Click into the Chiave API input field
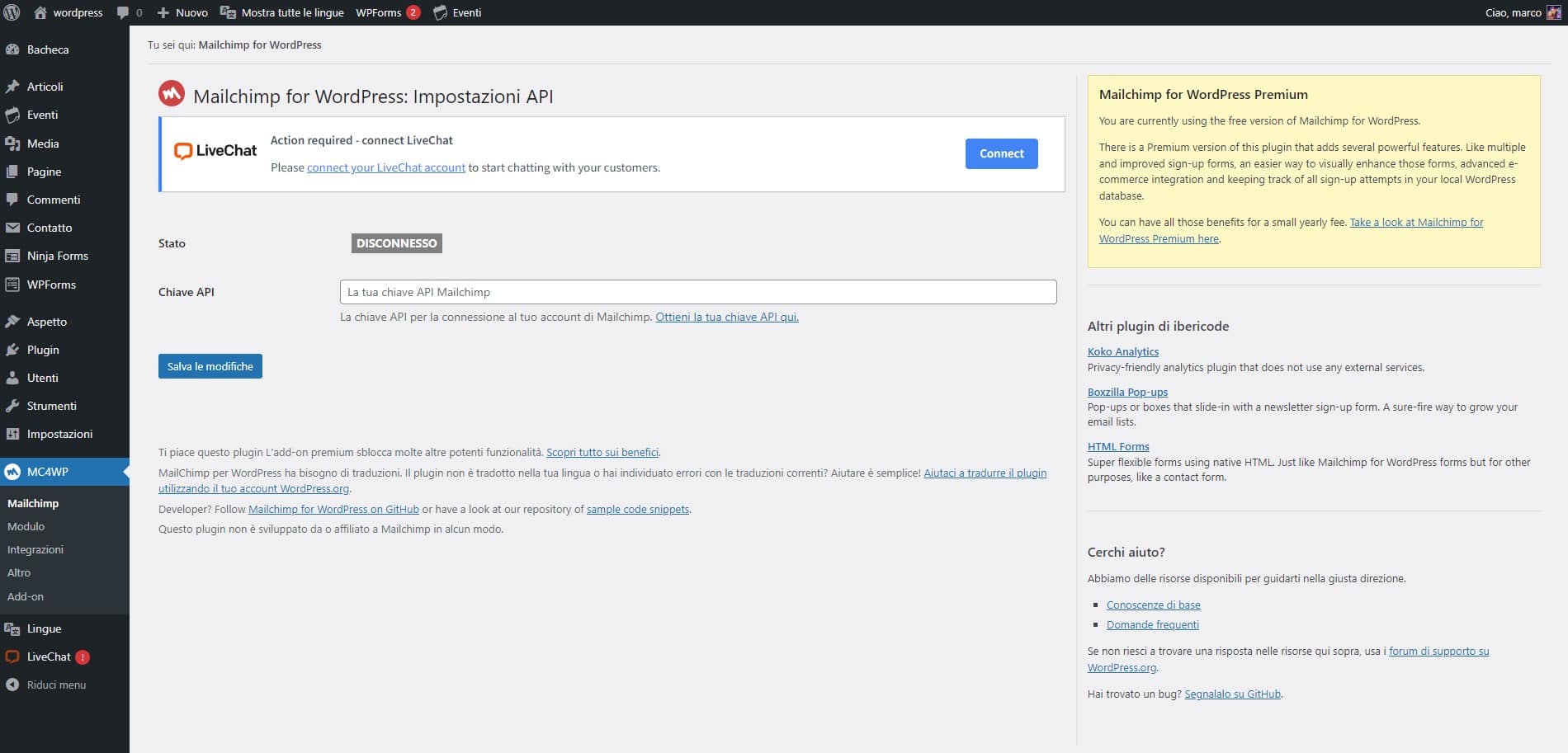The height and width of the screenshot is (753, 1568). [x=698, y=292]
